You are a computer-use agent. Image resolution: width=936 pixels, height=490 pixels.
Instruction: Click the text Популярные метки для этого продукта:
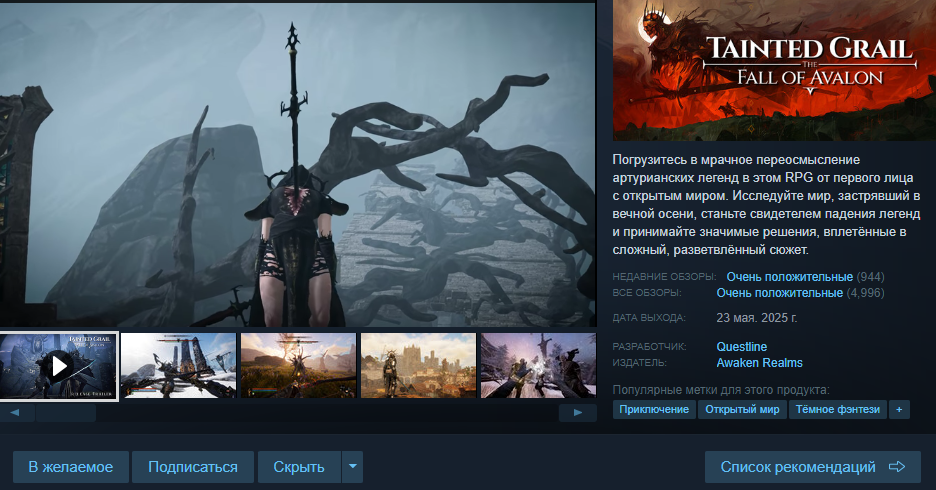[x=721, y=390]
